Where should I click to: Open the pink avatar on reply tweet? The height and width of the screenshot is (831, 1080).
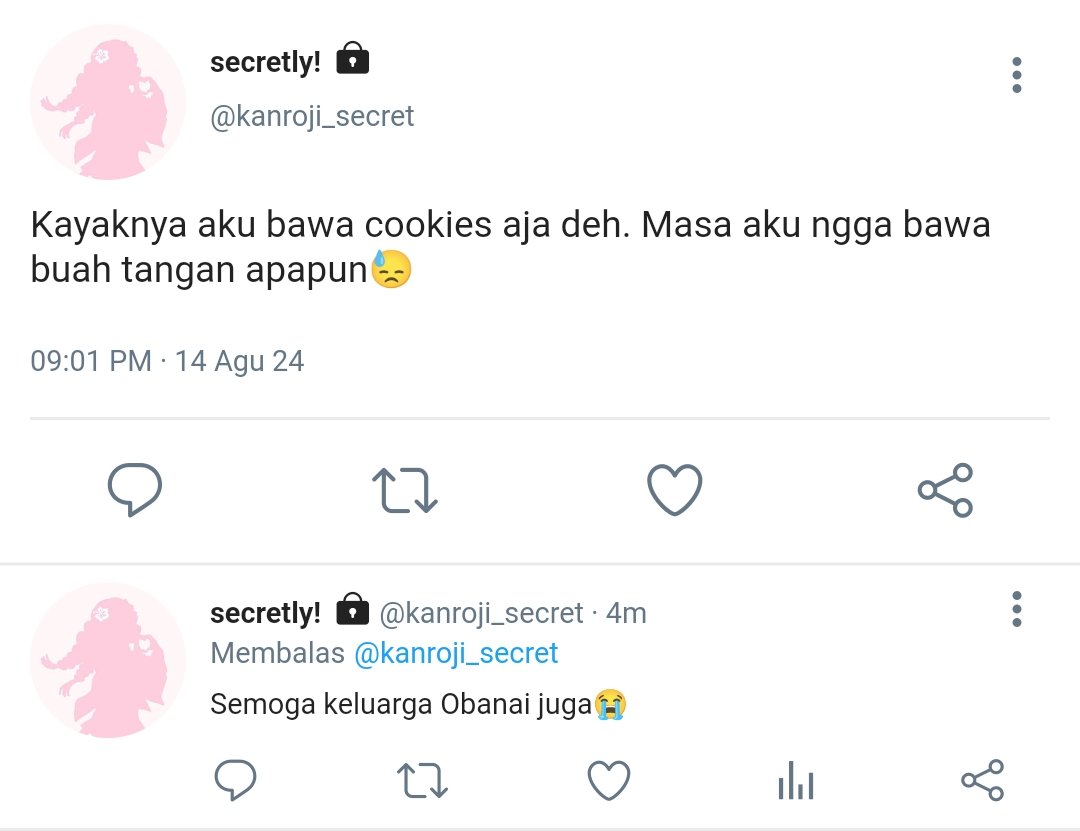pyautogui.click(x=108, y=660)
